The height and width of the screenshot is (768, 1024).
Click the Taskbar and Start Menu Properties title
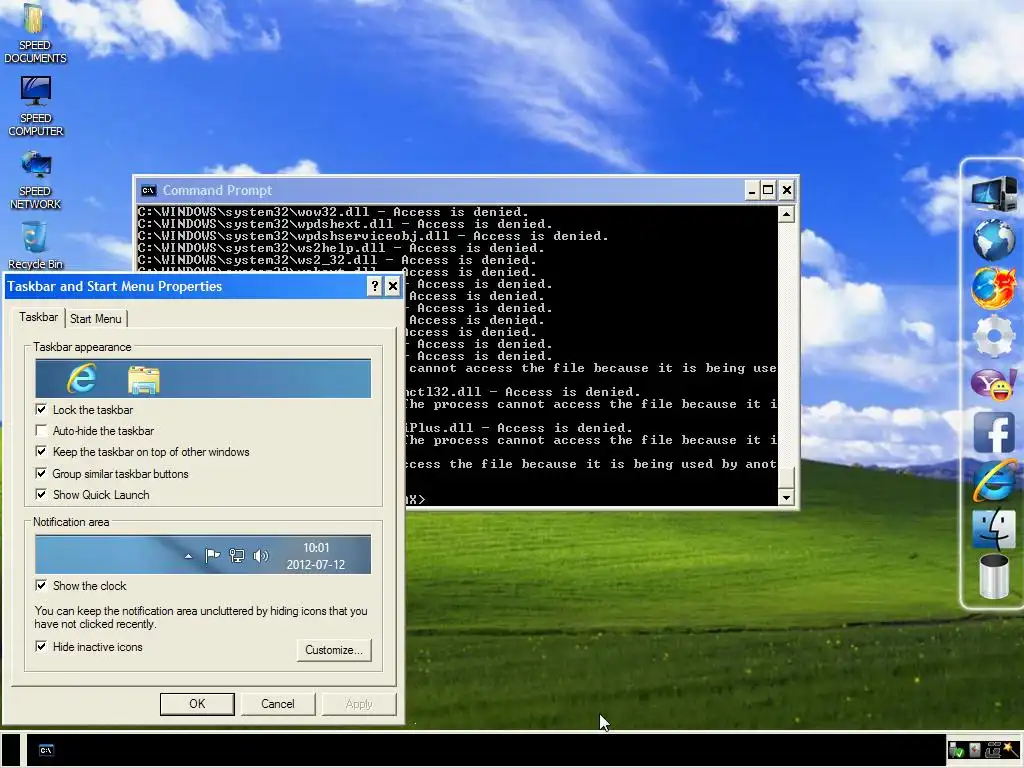[115, 286]
